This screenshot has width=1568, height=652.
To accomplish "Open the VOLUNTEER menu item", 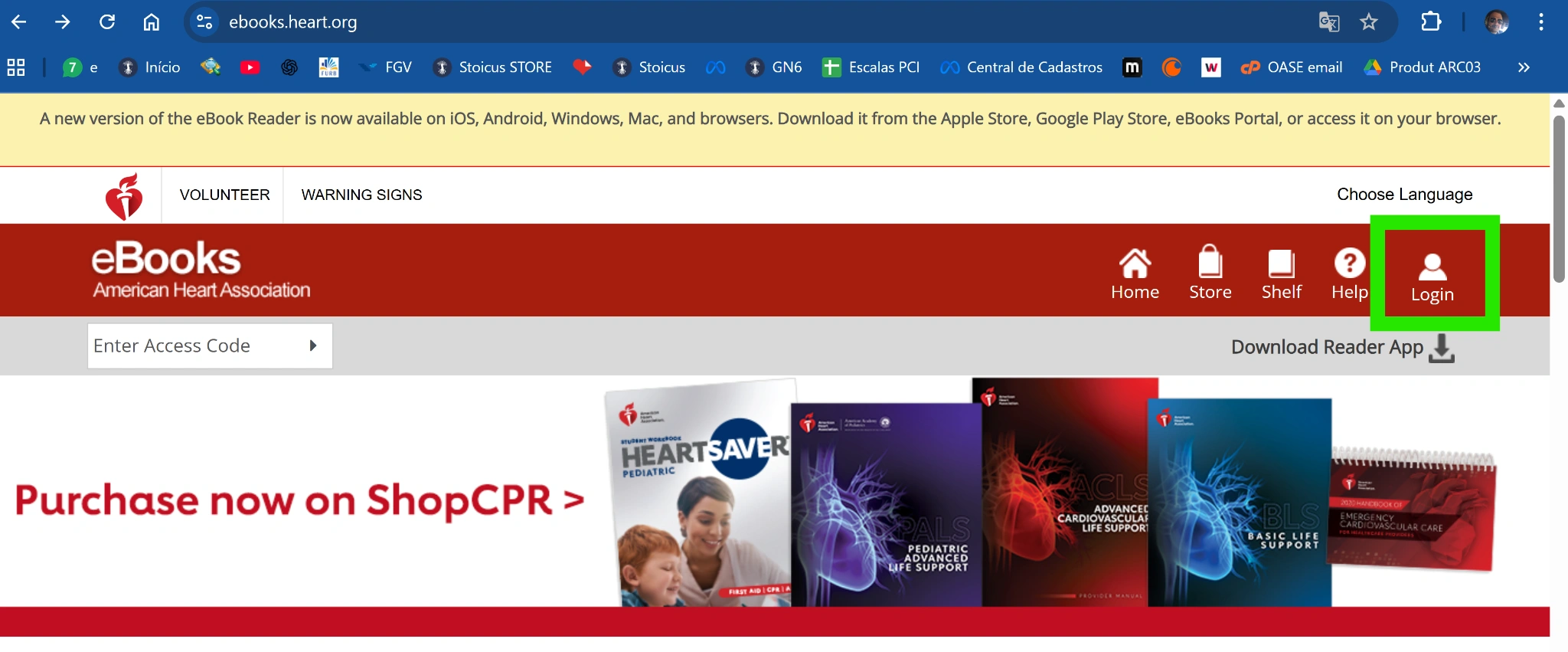I will [x=224, y=195].
